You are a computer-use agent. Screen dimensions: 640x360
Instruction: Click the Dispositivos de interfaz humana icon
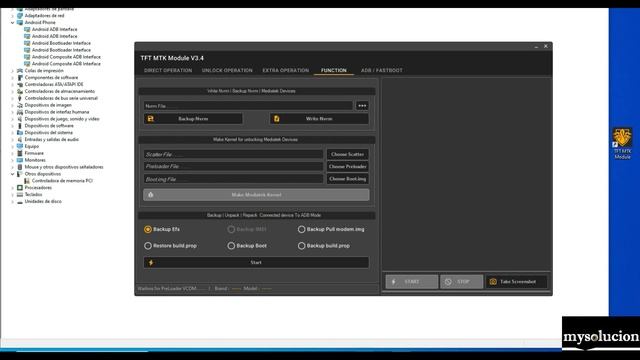coord(20,112)
